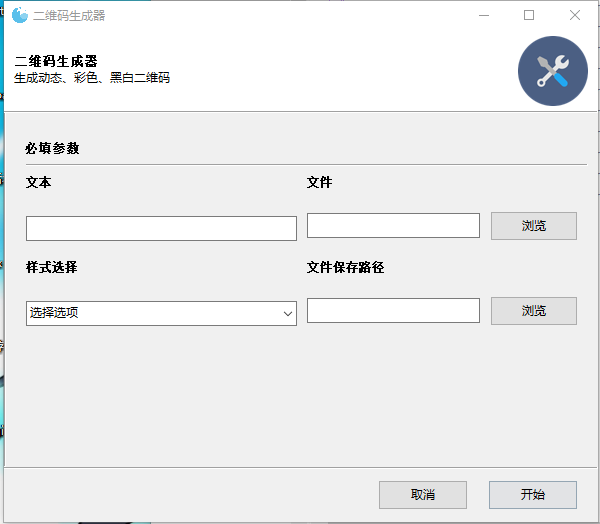Click 浏览 button for 文件保存路径
The height and width of the screenshot is (524, 600).
click(x=533, y=311)
